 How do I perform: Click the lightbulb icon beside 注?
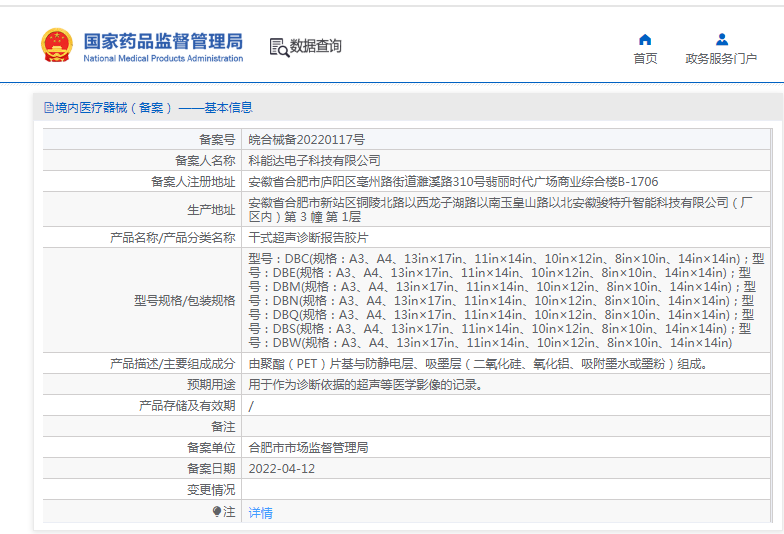coord(216,512)
